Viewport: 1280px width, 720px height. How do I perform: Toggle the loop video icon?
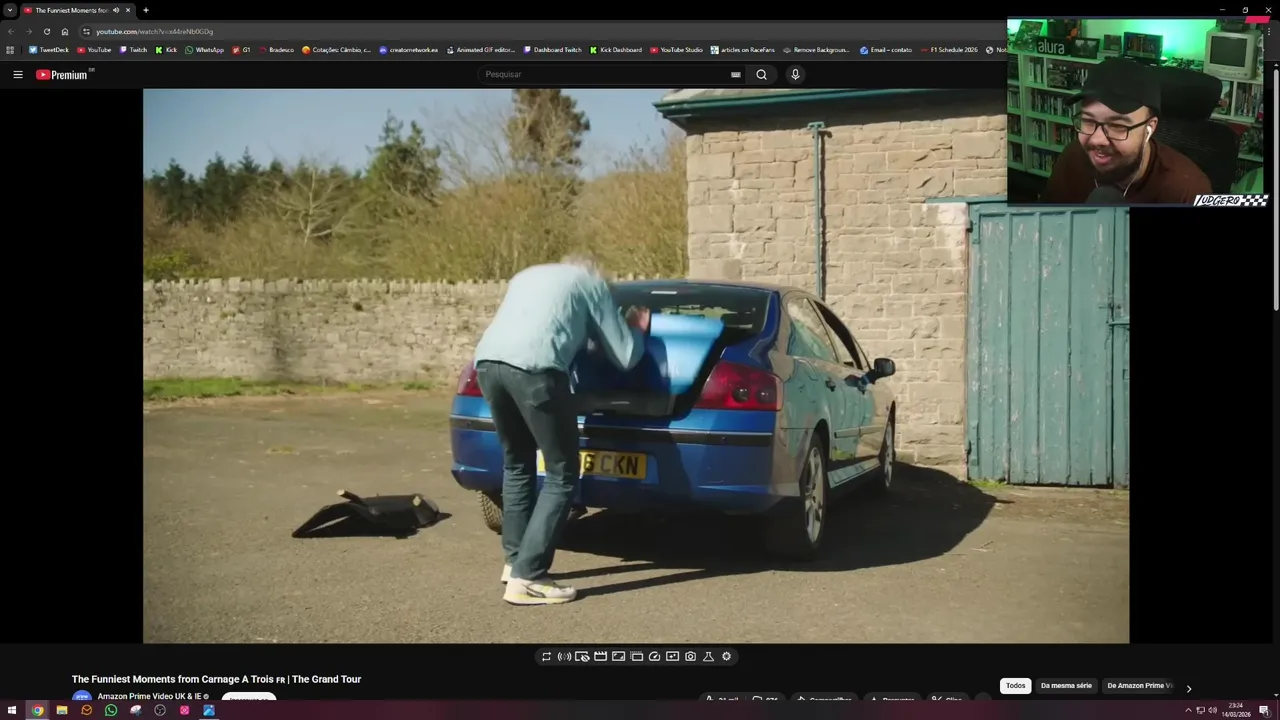546,657
